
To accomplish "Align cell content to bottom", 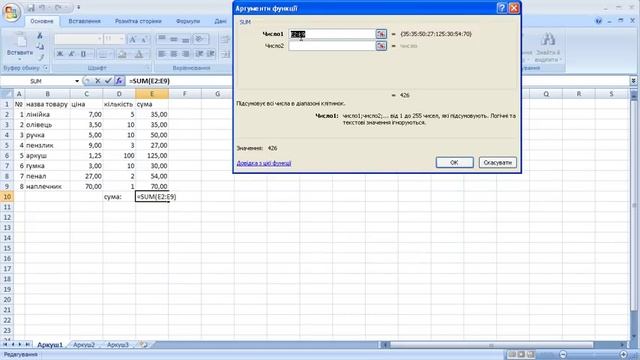I will (x=186, y=39).
